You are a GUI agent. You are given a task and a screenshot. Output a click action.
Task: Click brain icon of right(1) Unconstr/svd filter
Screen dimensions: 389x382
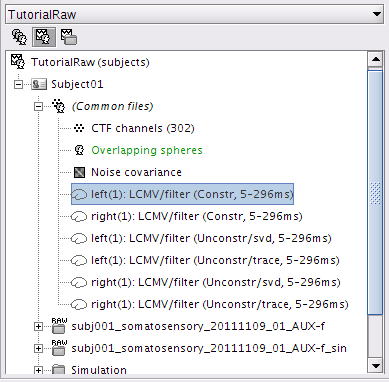[x=79, y=283]
